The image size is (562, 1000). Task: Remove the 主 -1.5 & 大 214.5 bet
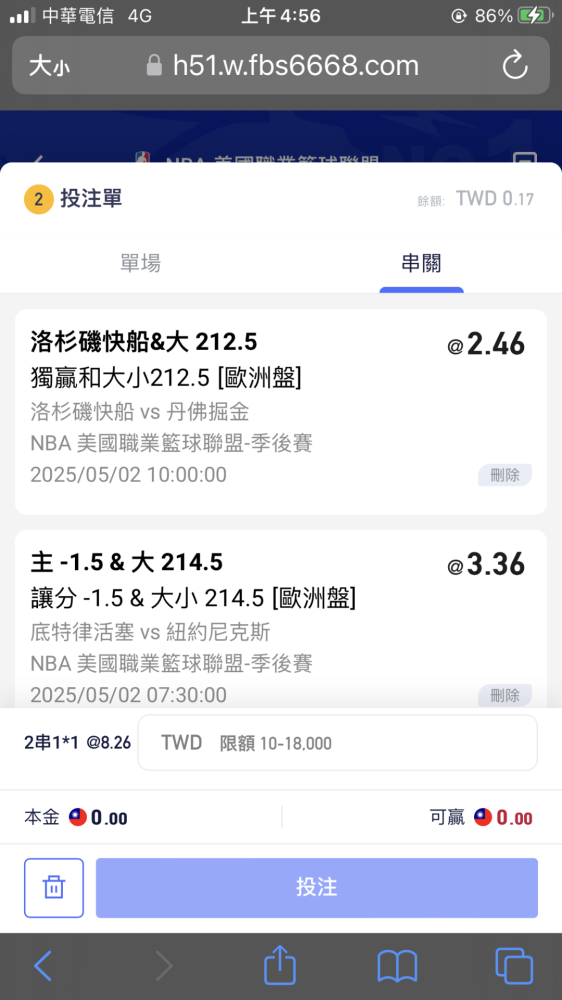505,695
